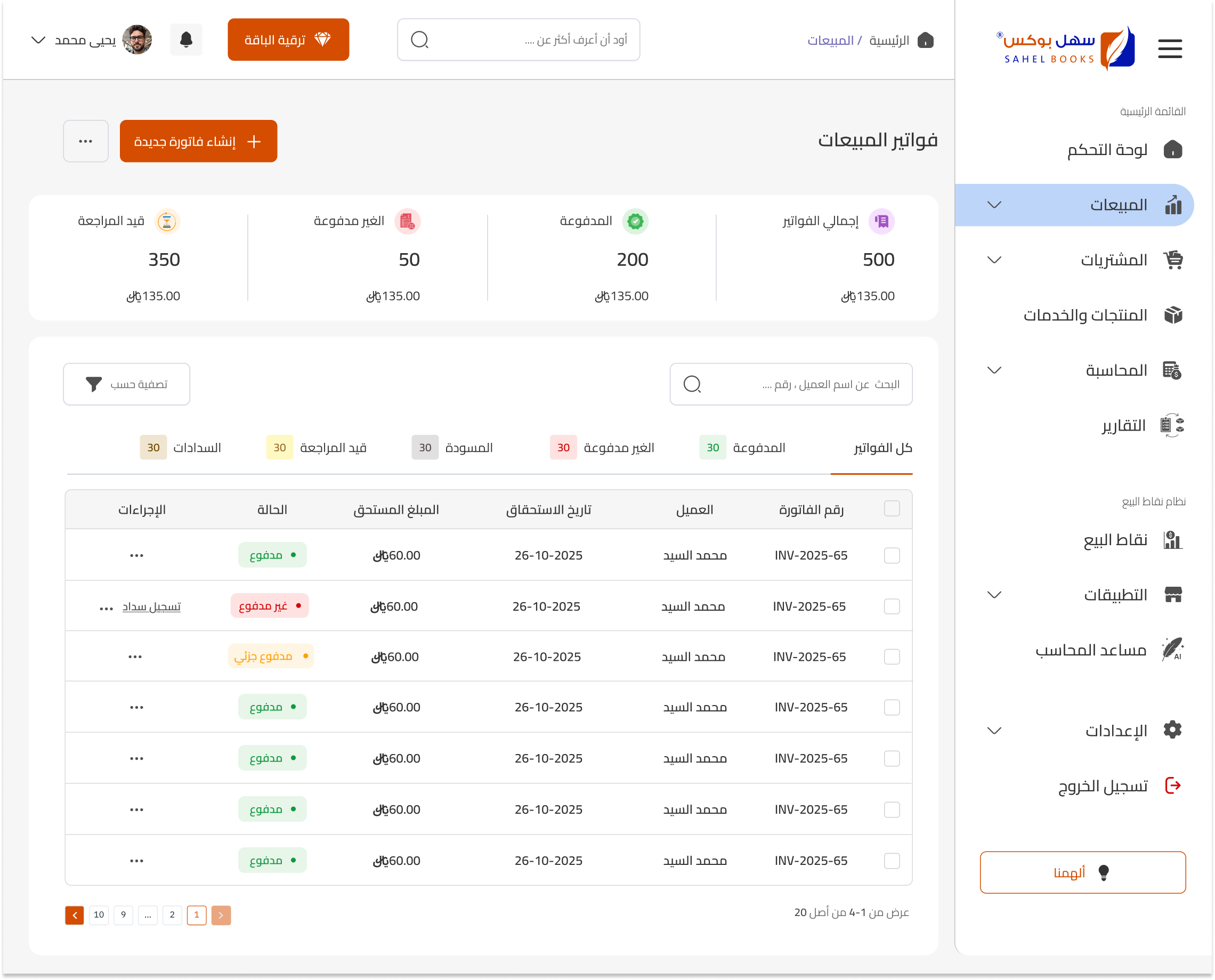This screenshot has height=980, width=1215.
Task: Expand the purchases (المشتريات) menu chevron
Action: [x=994, y=260]
